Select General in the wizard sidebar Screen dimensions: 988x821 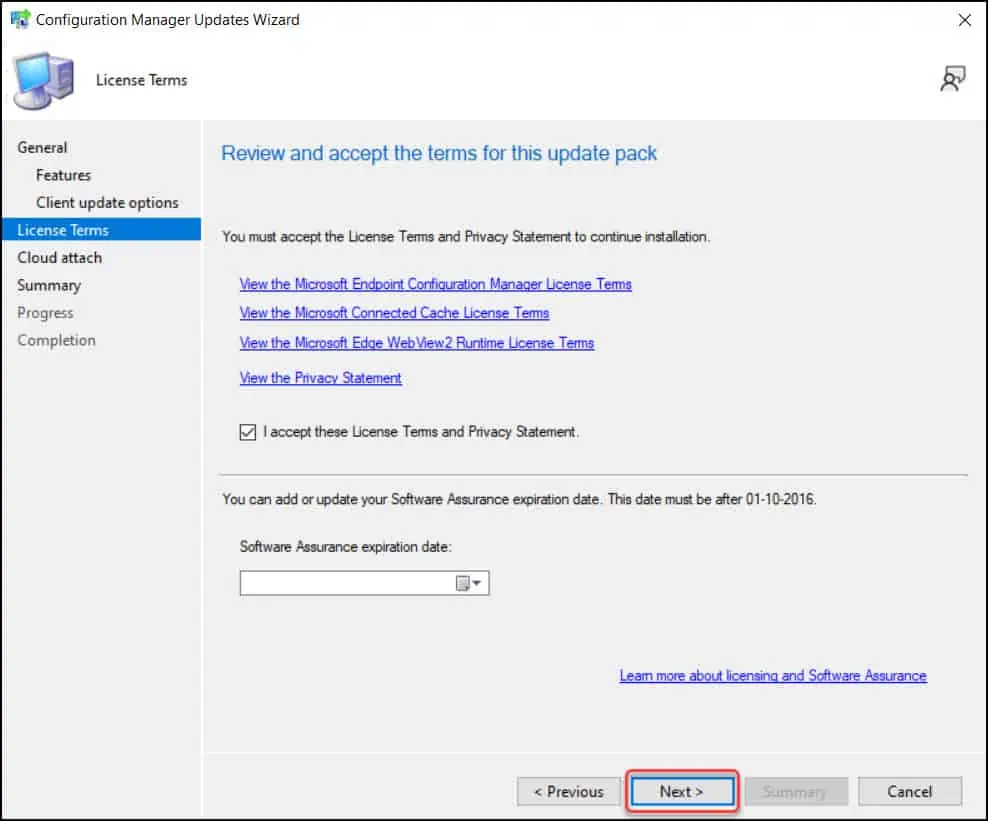coord(42,147)
